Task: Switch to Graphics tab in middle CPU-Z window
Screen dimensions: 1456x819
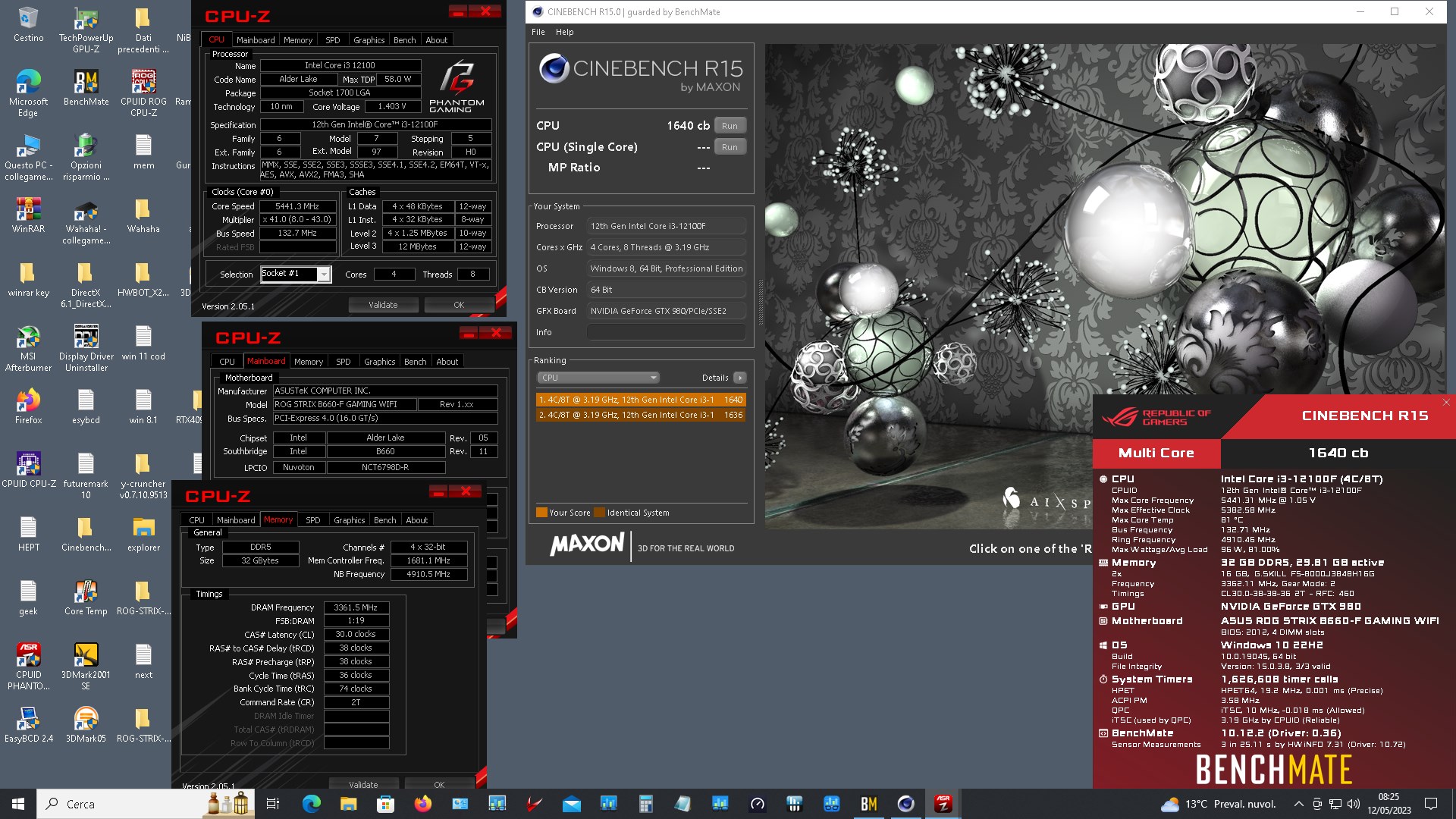Action: (379, 362)
